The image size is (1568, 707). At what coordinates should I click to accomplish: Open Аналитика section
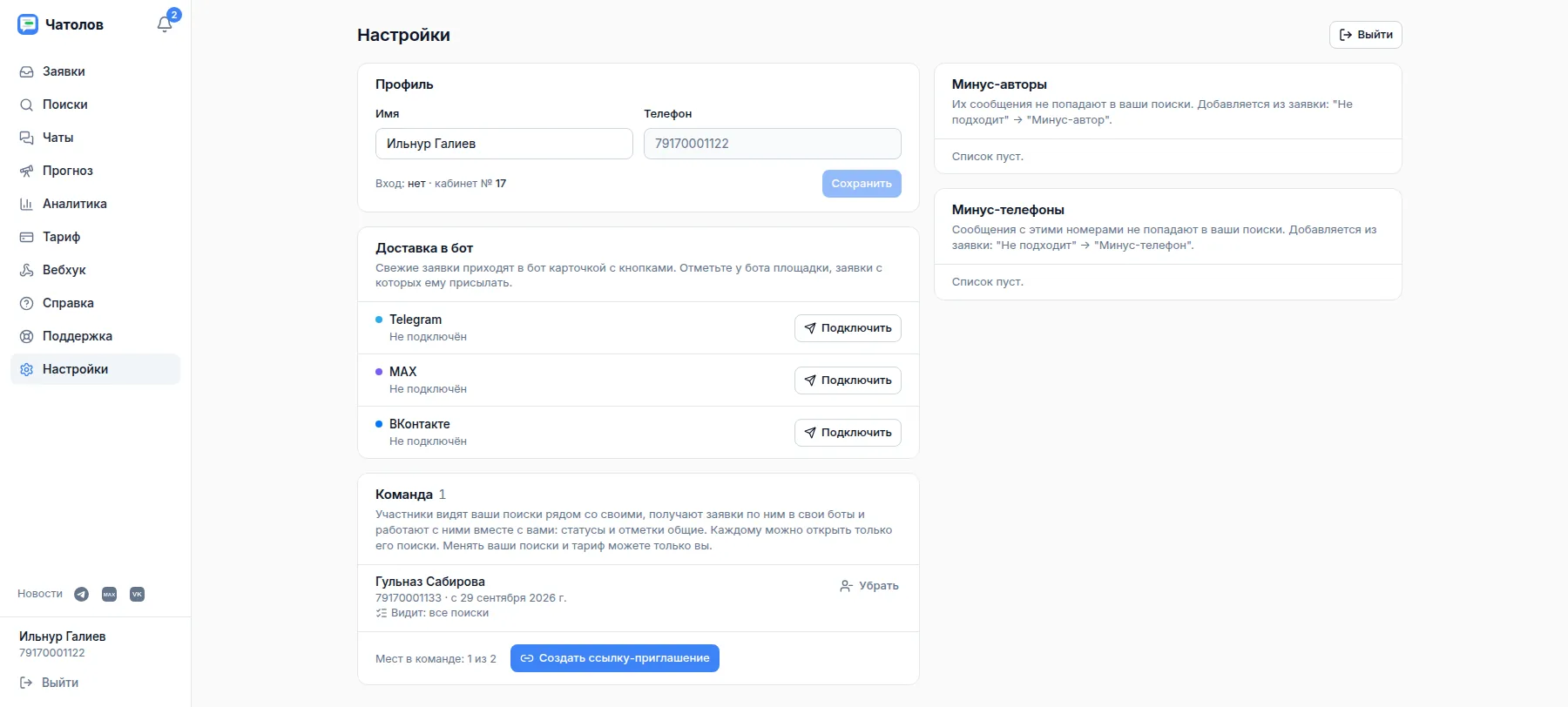click(95, 204)
